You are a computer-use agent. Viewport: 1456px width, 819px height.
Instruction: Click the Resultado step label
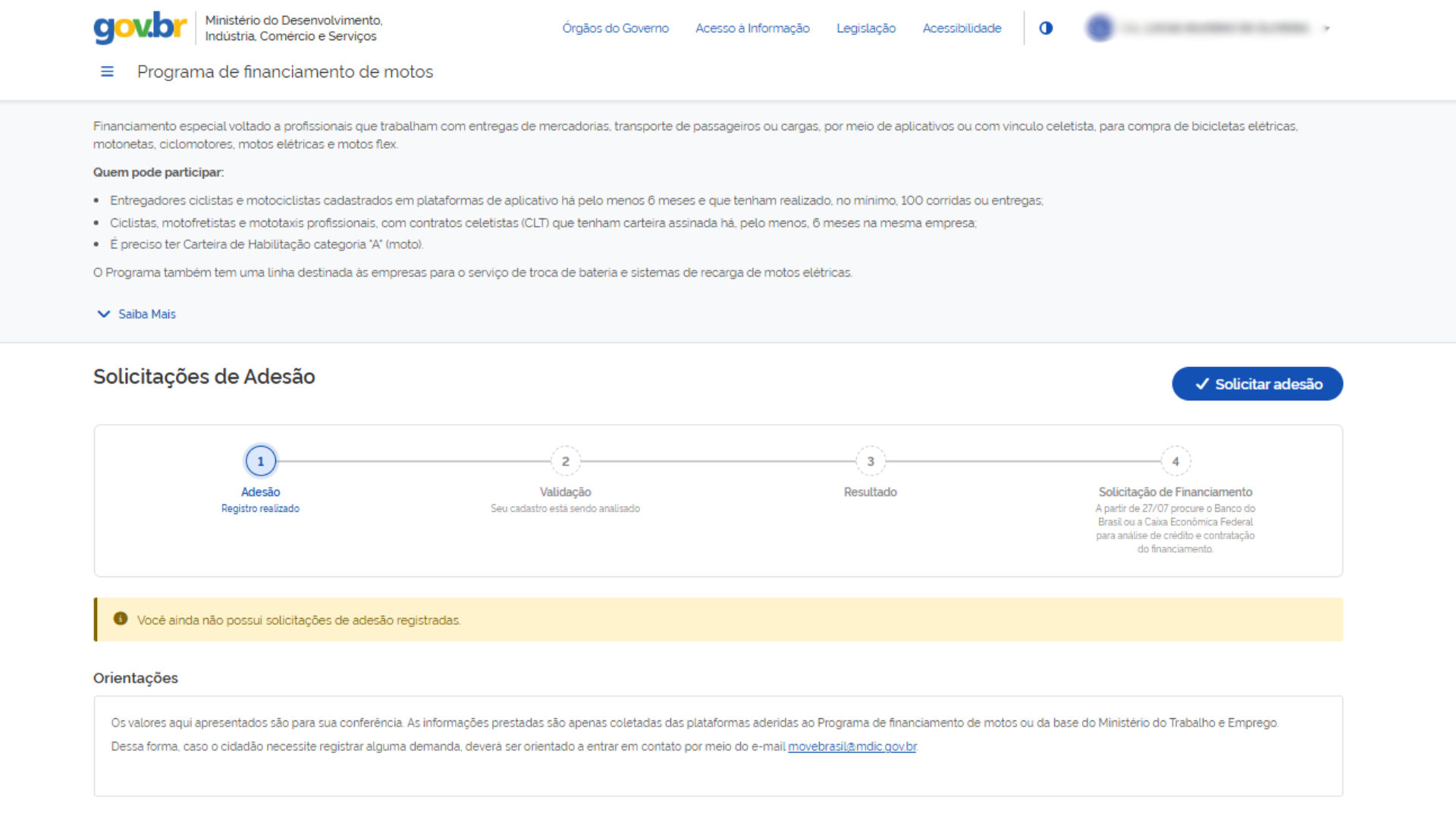tap(871, 492)
